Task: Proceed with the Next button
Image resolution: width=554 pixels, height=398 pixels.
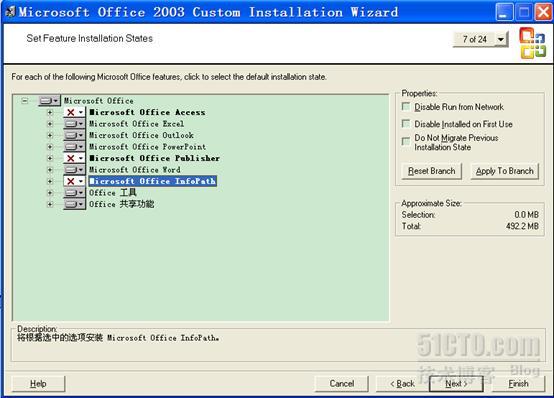Action: (456, 384)
